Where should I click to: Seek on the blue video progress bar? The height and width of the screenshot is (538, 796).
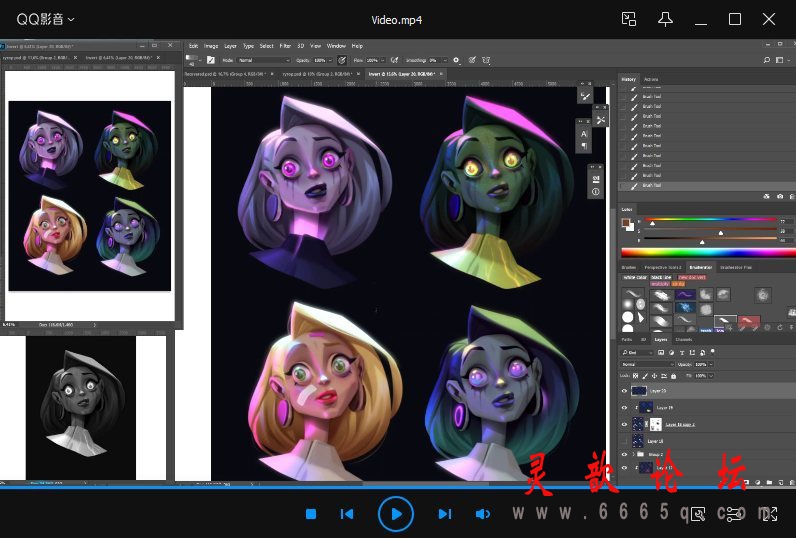click(x=398, y=487)
